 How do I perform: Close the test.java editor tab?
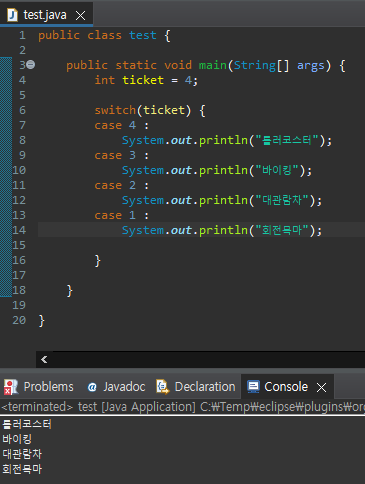(x=80, y=15)
